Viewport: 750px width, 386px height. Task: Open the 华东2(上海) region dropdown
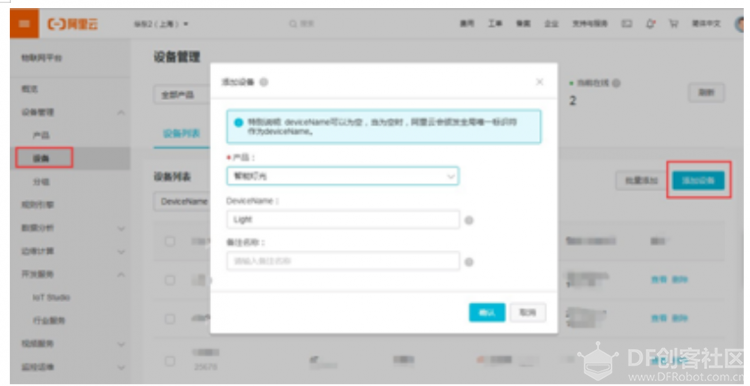(161, 24)
